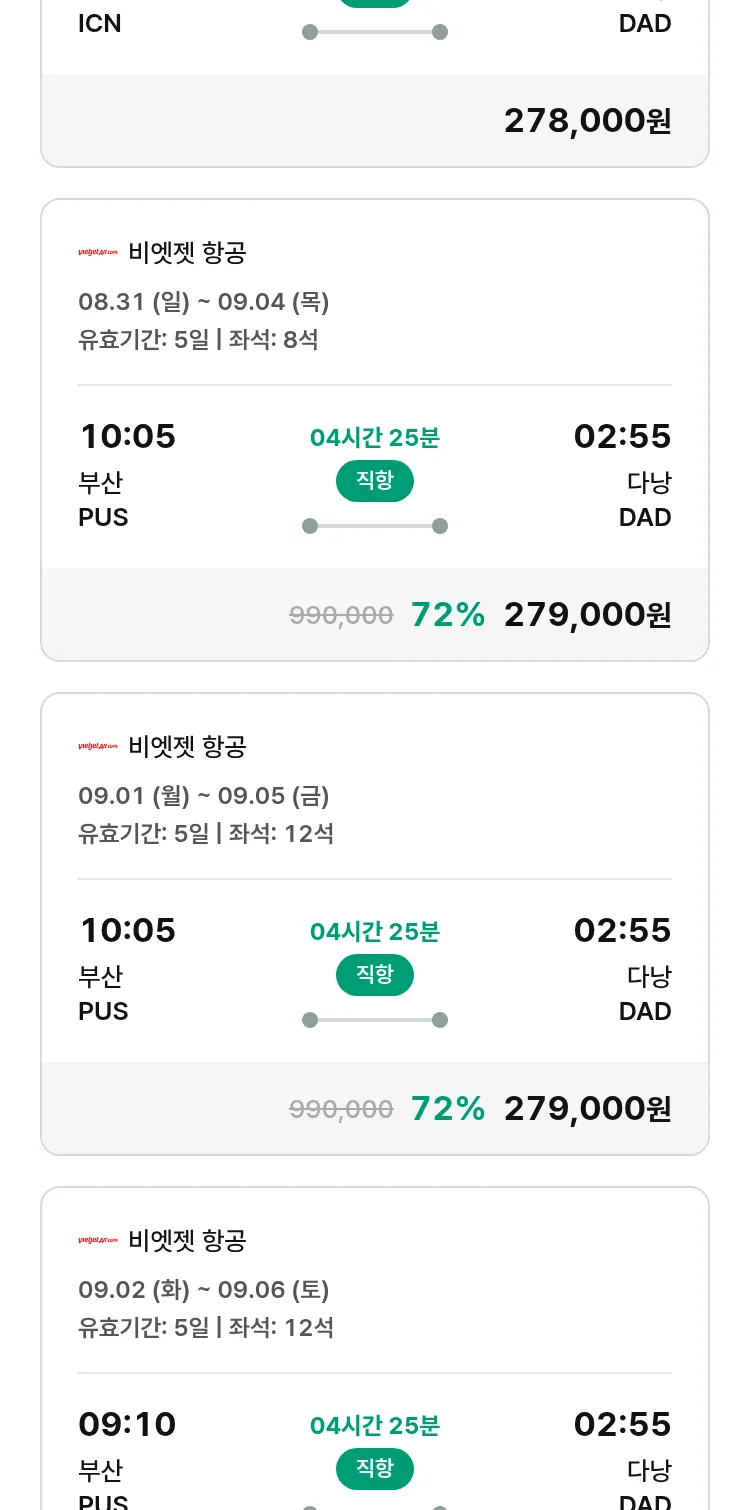
Task: Click the 09:10 departure time from 부산
Action: pos(127,1424)
